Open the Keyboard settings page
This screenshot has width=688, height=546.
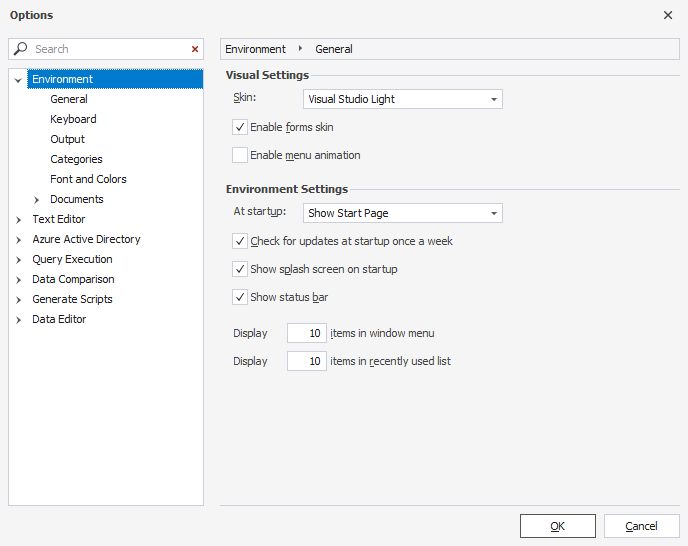[73, 119]
